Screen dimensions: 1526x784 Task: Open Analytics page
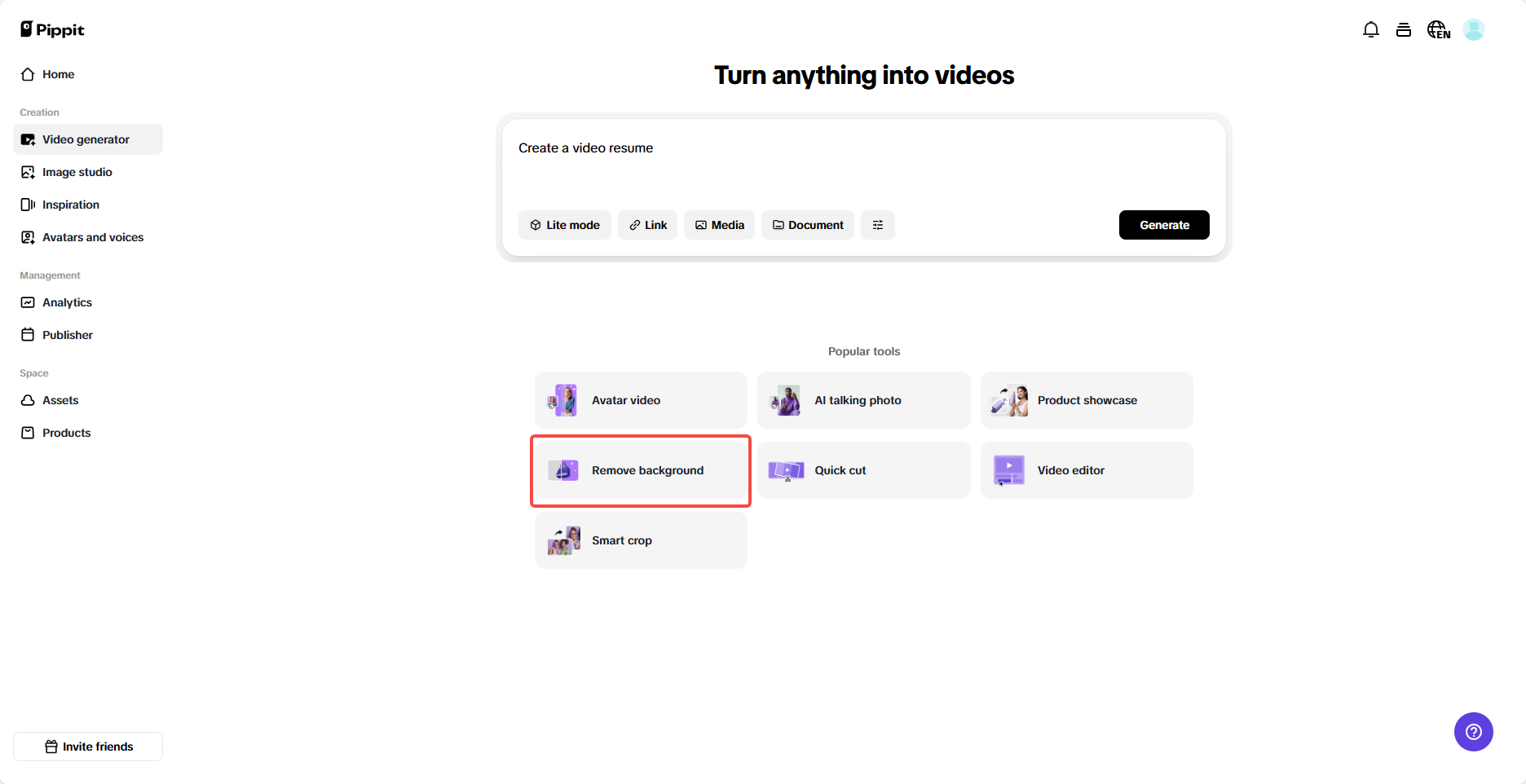click(88, 302)
